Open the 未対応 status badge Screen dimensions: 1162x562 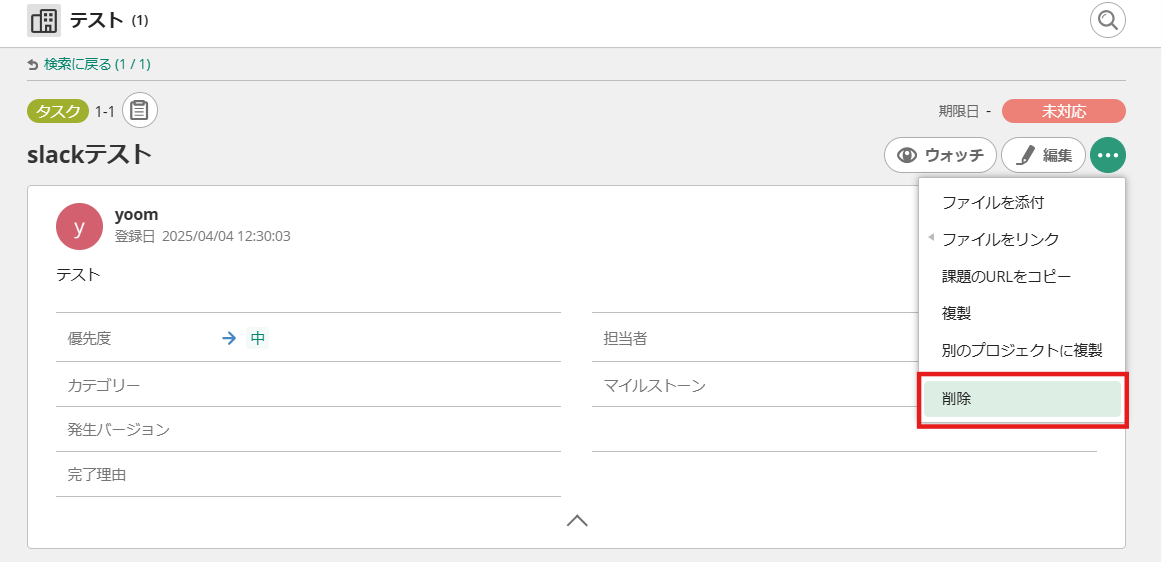tap(1063, 111)
